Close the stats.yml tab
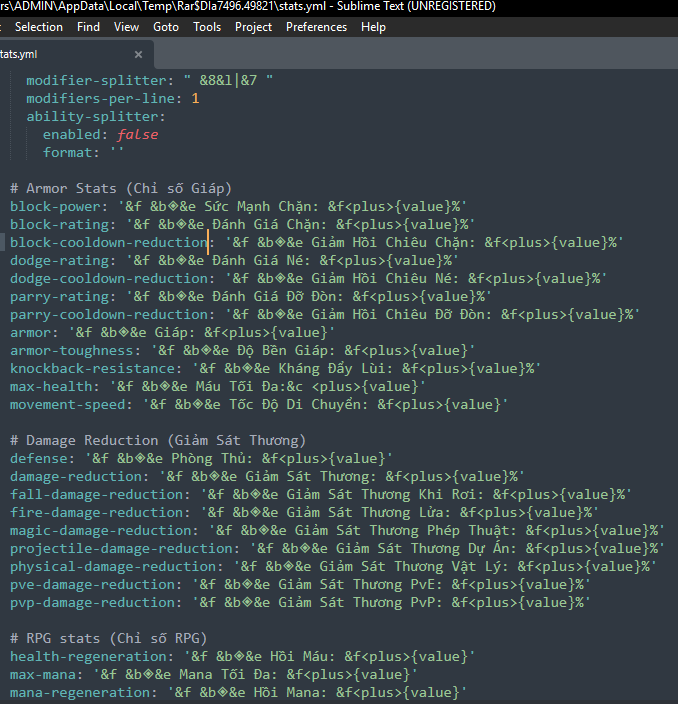 pos(138,54)
